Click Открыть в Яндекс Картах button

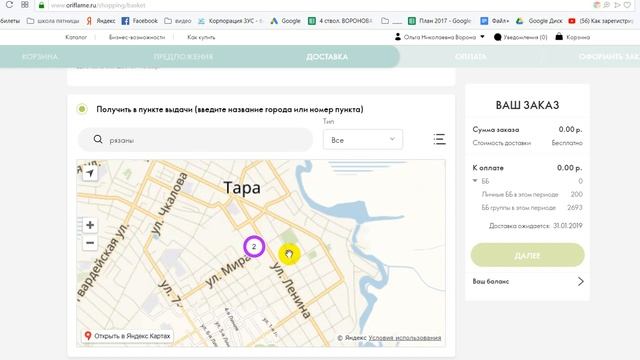tap(127, 336)
